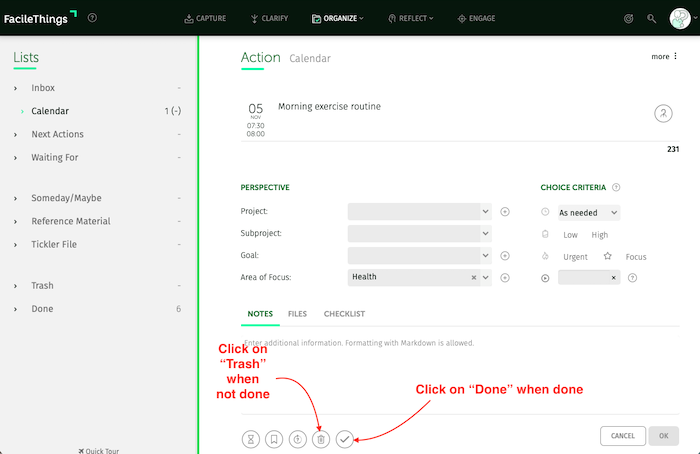Mark action done with checkmark icon
The height and width of the screenshot is (454, 700).
click(345, 439)
